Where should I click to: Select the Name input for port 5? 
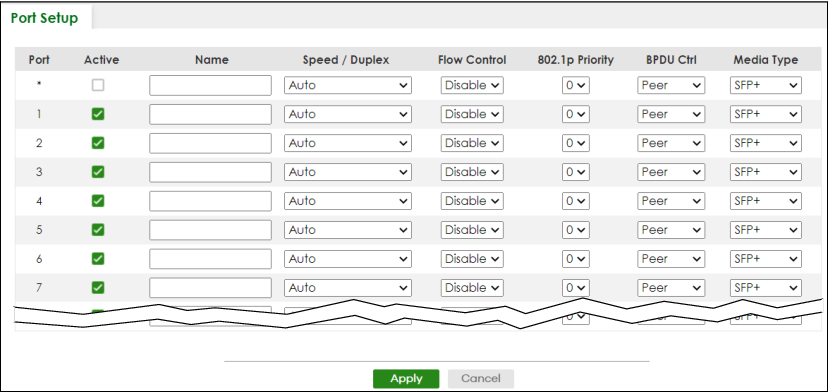pyautogui.click(x=210, y=230)
